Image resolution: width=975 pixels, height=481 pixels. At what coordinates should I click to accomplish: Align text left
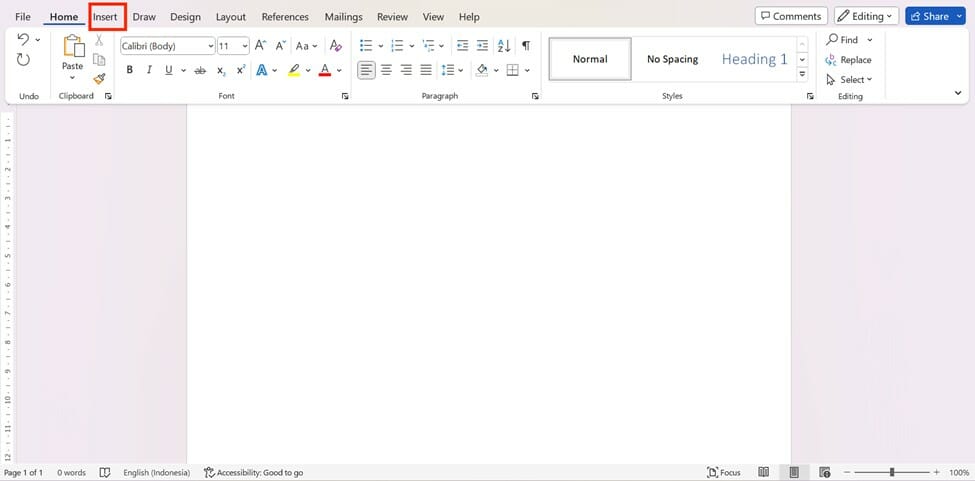click(366, 70)
